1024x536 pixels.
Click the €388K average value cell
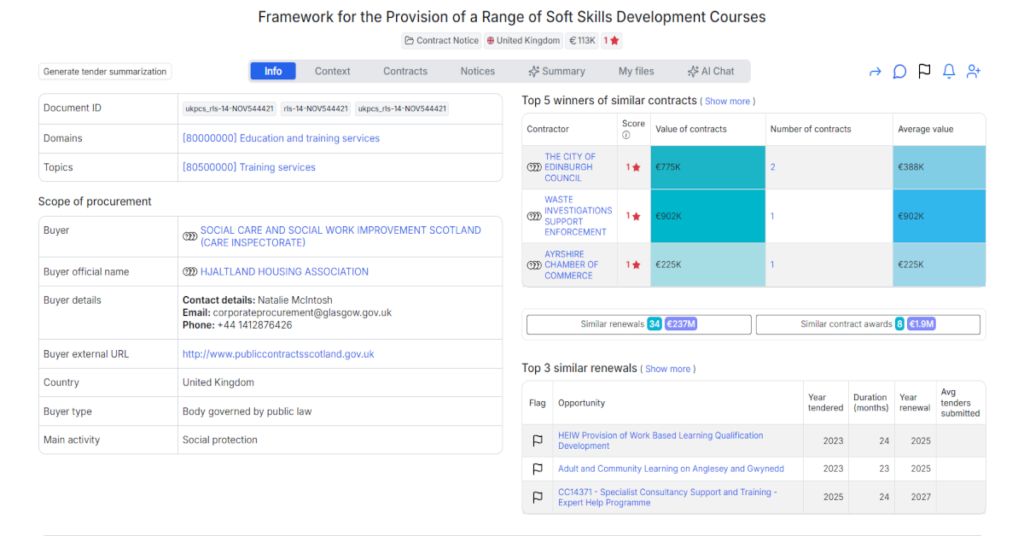pos(939,167)
